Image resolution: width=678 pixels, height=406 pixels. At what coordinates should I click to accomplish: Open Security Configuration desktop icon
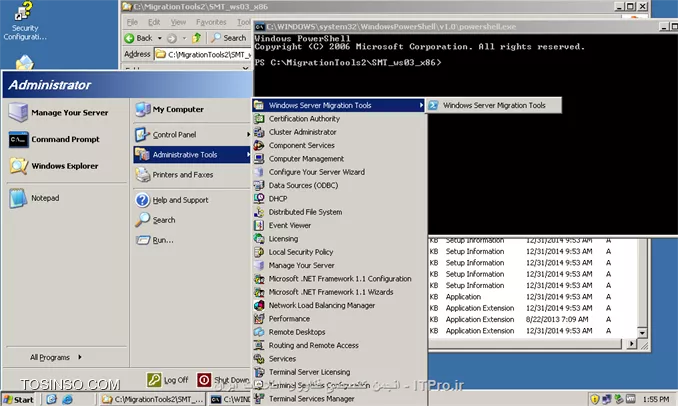click(24, 21)
